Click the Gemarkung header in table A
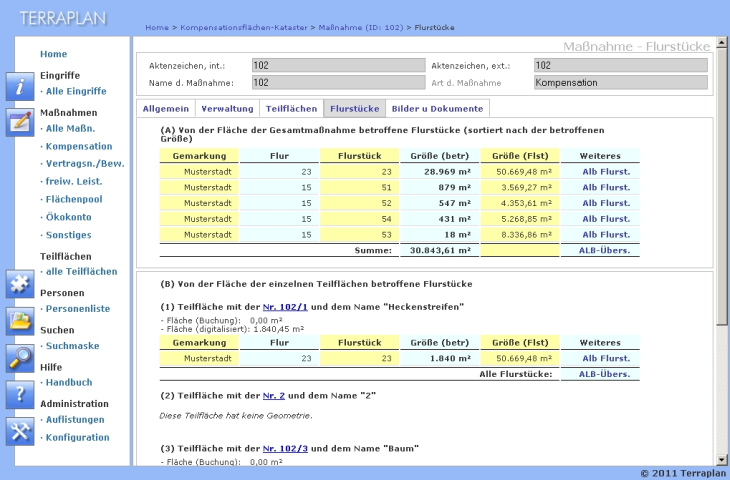 [x=199, y=156]
